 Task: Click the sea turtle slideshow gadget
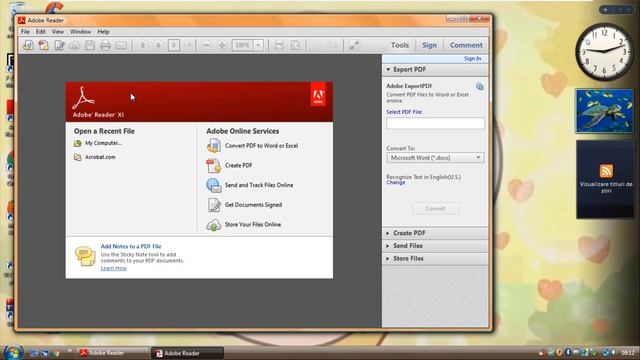604,111
